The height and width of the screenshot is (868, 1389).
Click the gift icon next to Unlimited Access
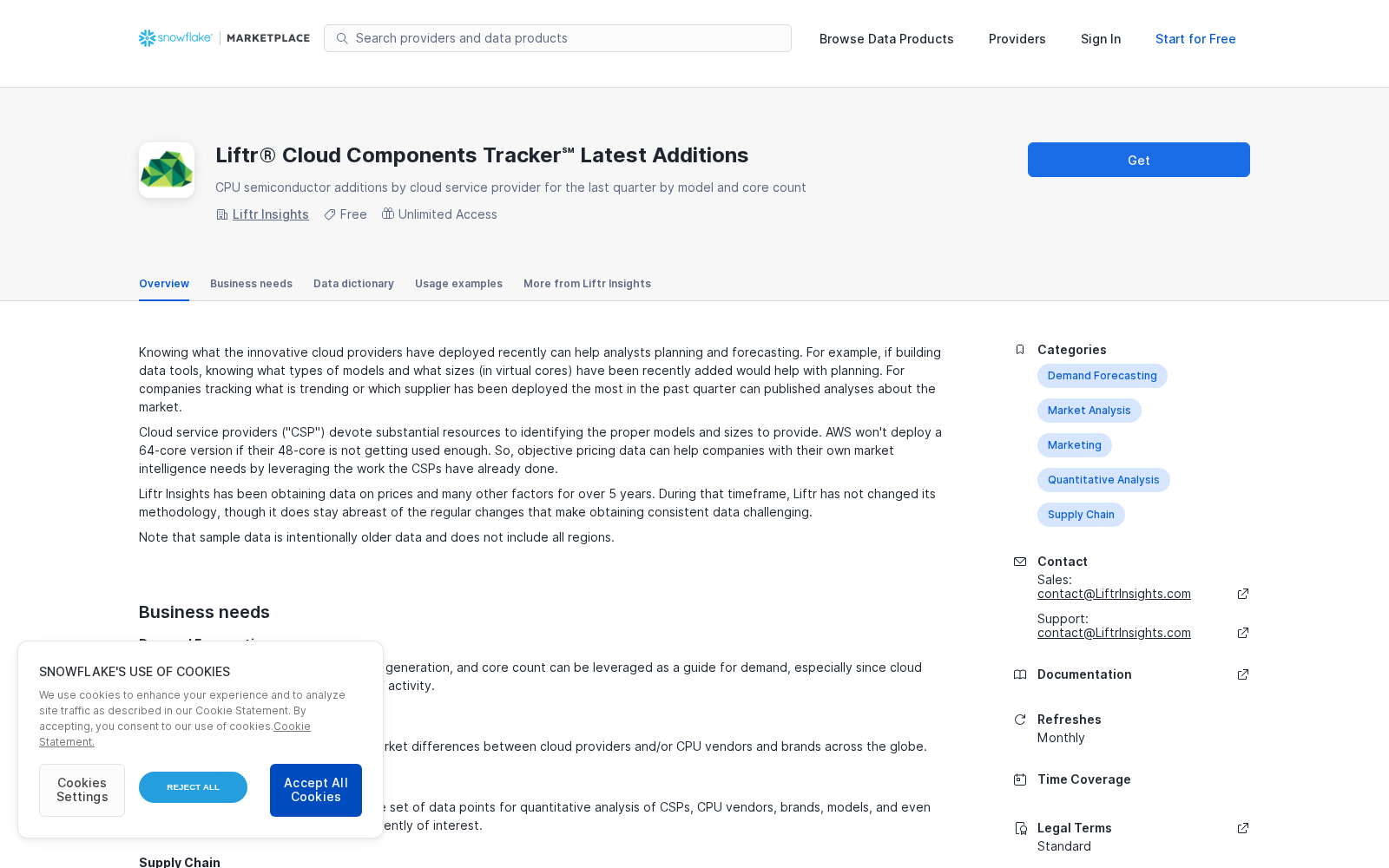tap(388, 214)
